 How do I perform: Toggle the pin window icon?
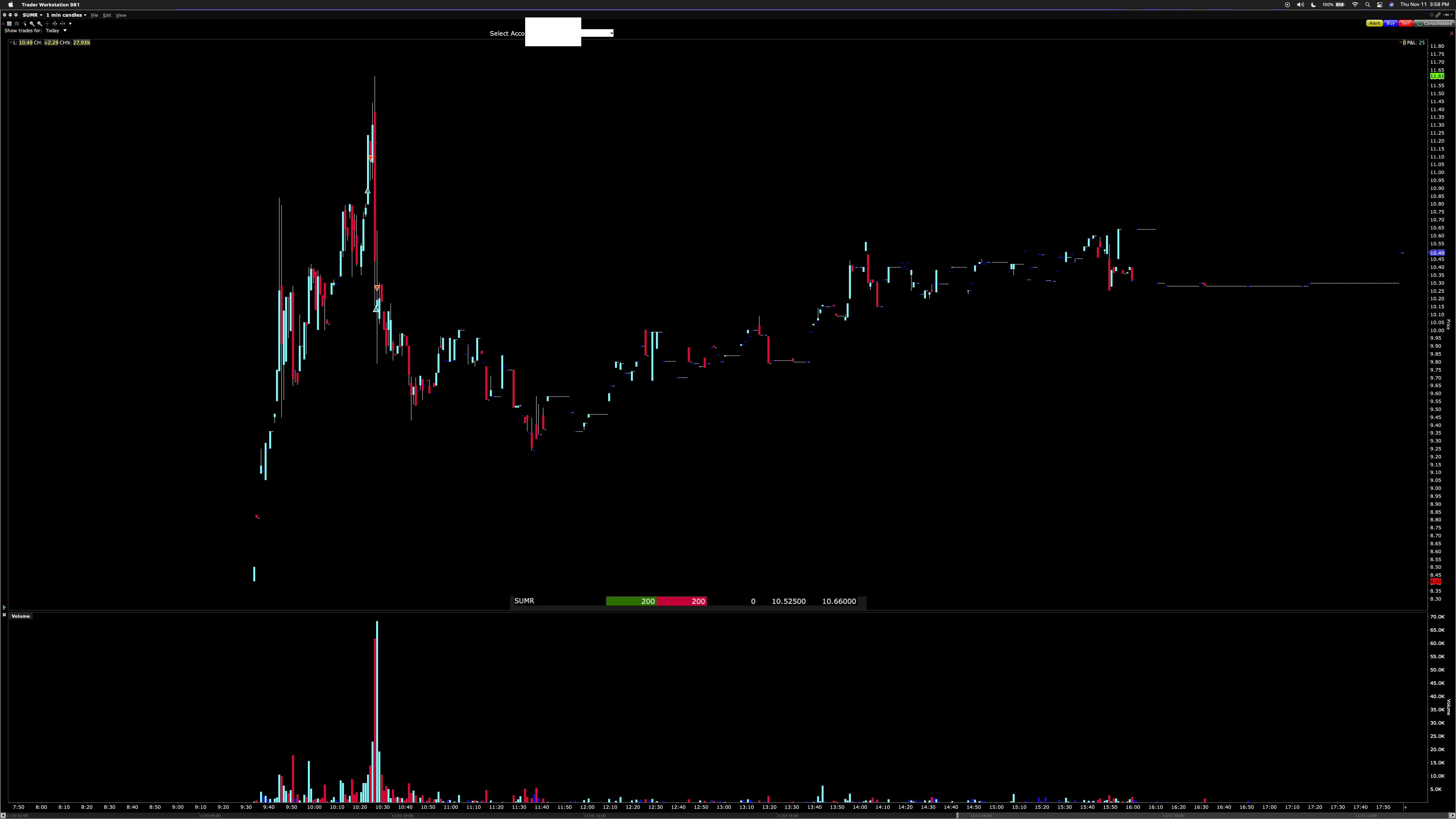1446,15
